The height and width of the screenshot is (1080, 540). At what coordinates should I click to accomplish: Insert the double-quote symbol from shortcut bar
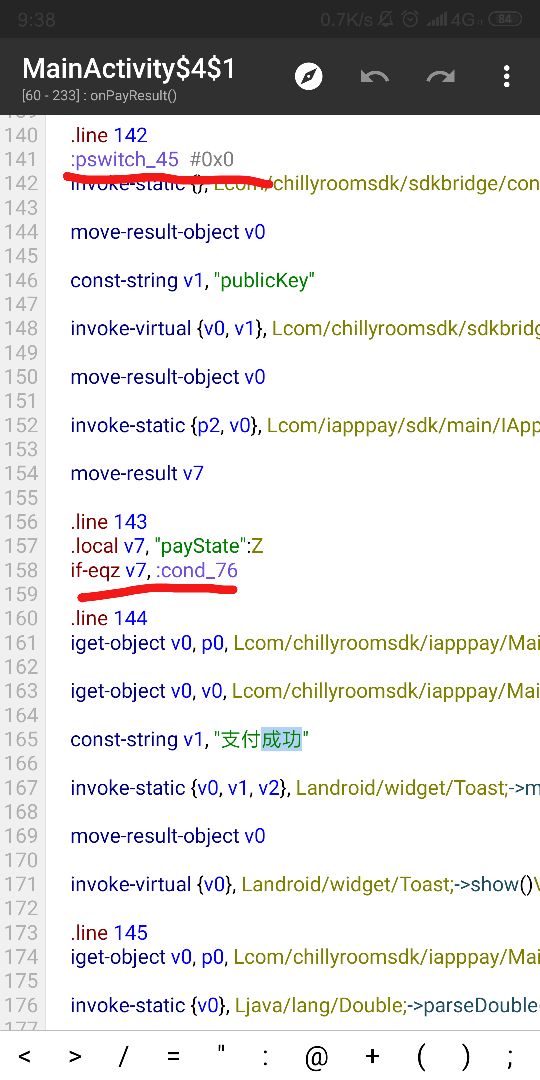pos(221,1051)
